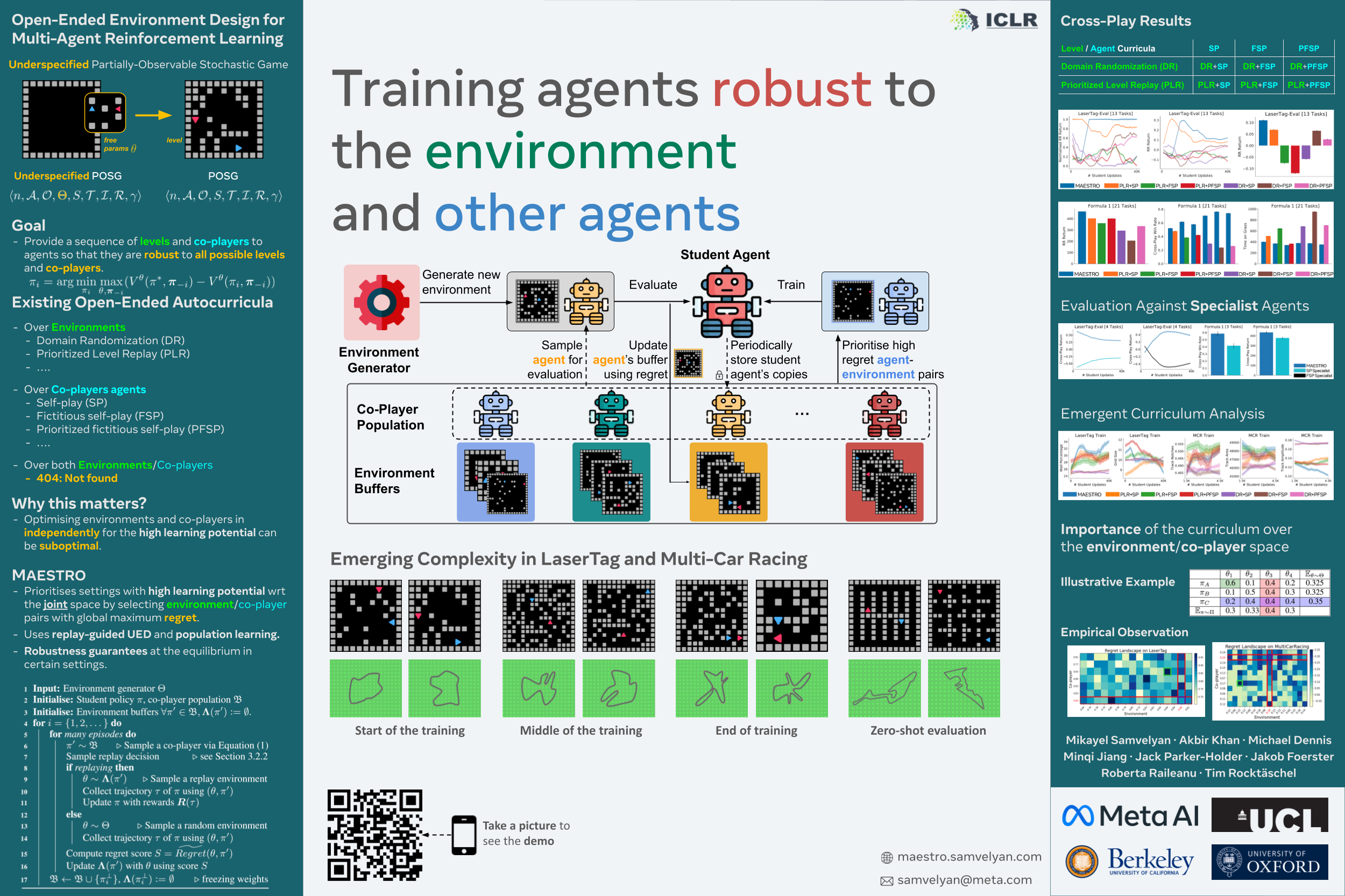Click the envelope icon beside the email address

point(887,880)
